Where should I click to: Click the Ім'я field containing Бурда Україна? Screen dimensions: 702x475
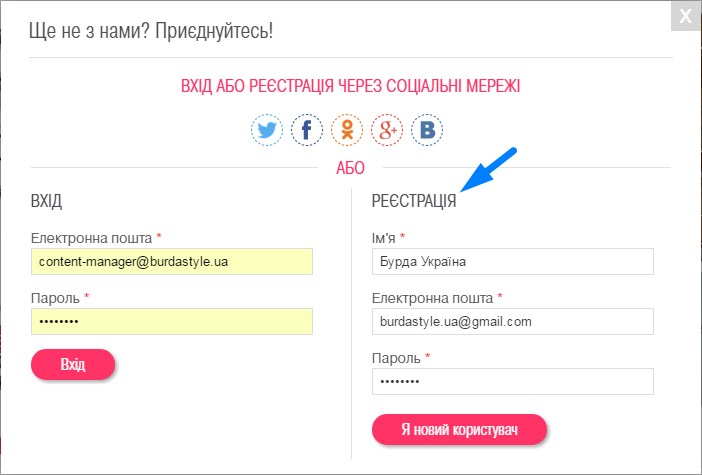[513, 261]
